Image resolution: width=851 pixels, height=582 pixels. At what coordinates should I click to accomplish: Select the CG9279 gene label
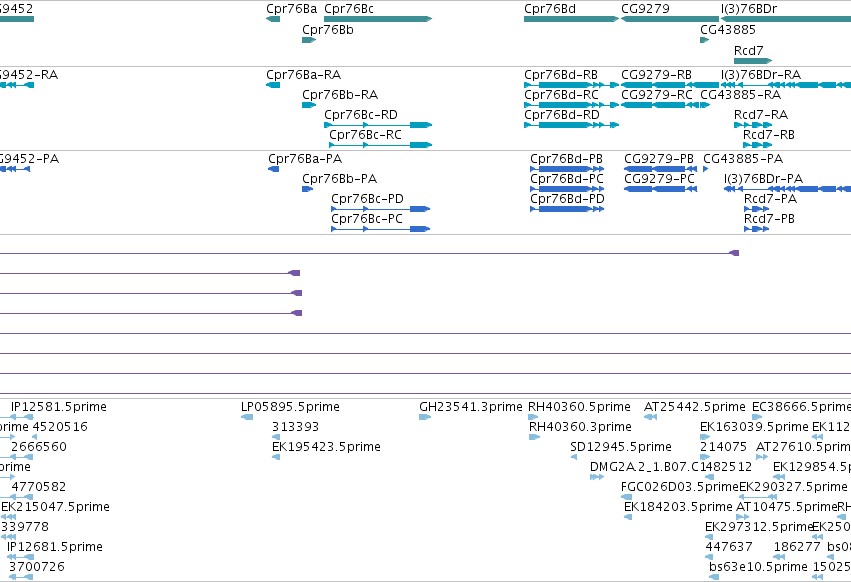coord(645,9)
